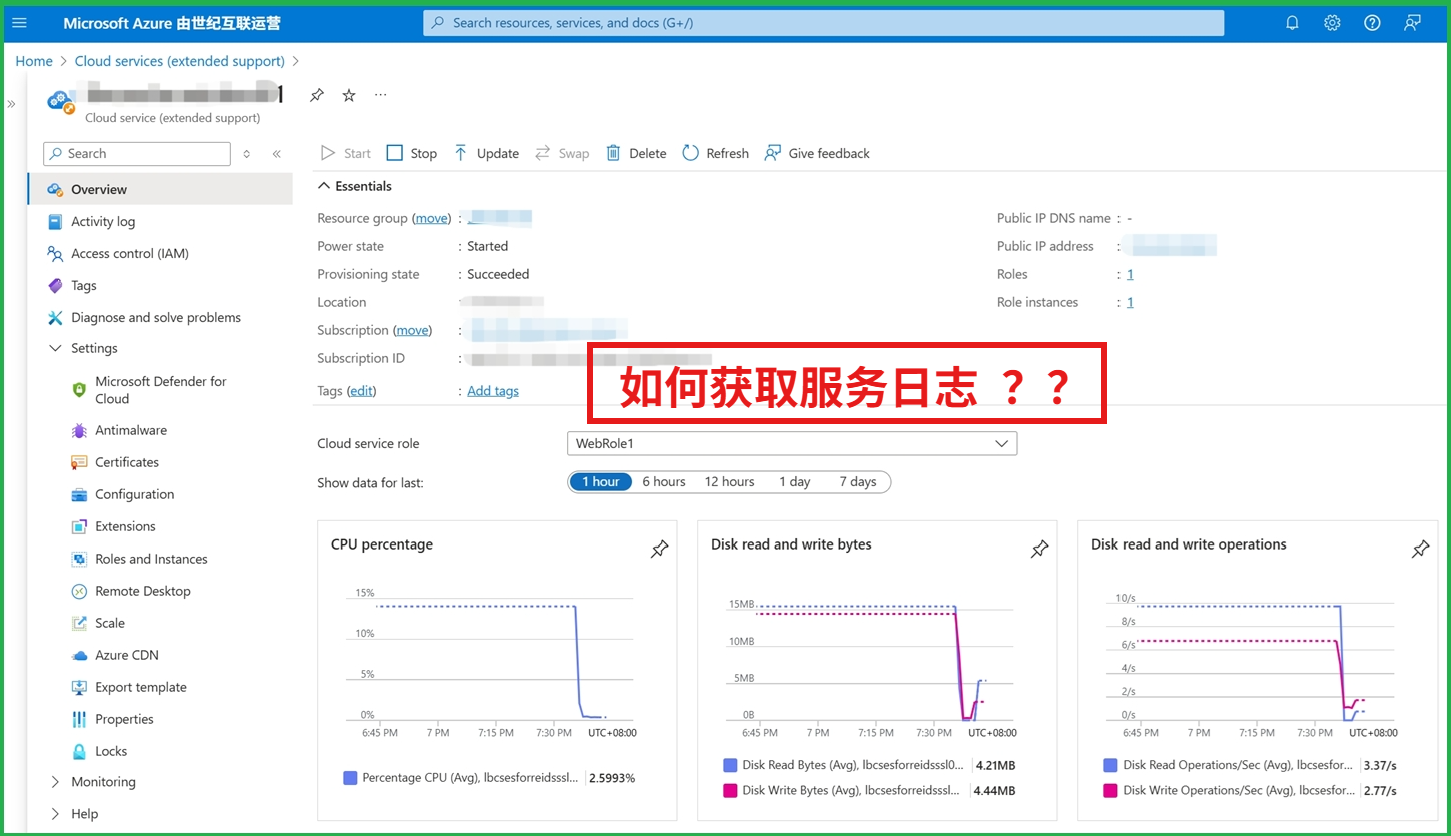Viewport: 1451px width, 836px height.
Task: Open the feedback icon in header
Action: click(x=1412, y=22)
